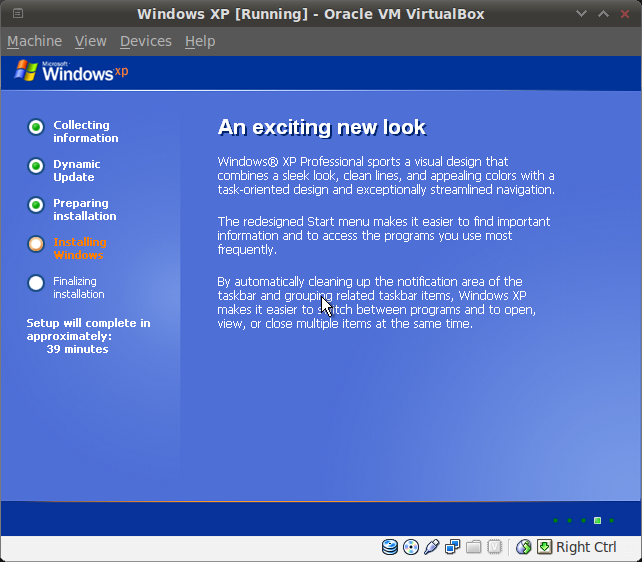Click the Finalizing installation step indicator
The width and height of the screenshot is (642, 562).
click(36, 283)
